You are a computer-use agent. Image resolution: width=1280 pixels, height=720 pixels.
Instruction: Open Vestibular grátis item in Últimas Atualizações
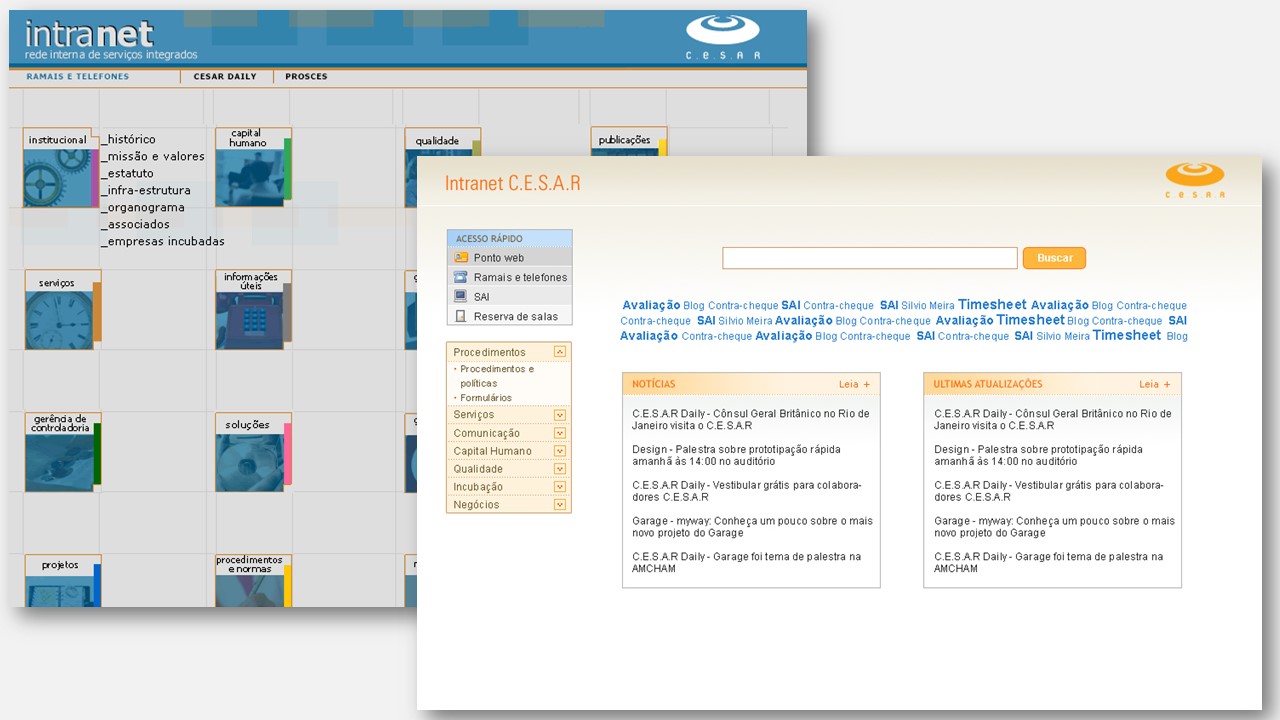1049,491
